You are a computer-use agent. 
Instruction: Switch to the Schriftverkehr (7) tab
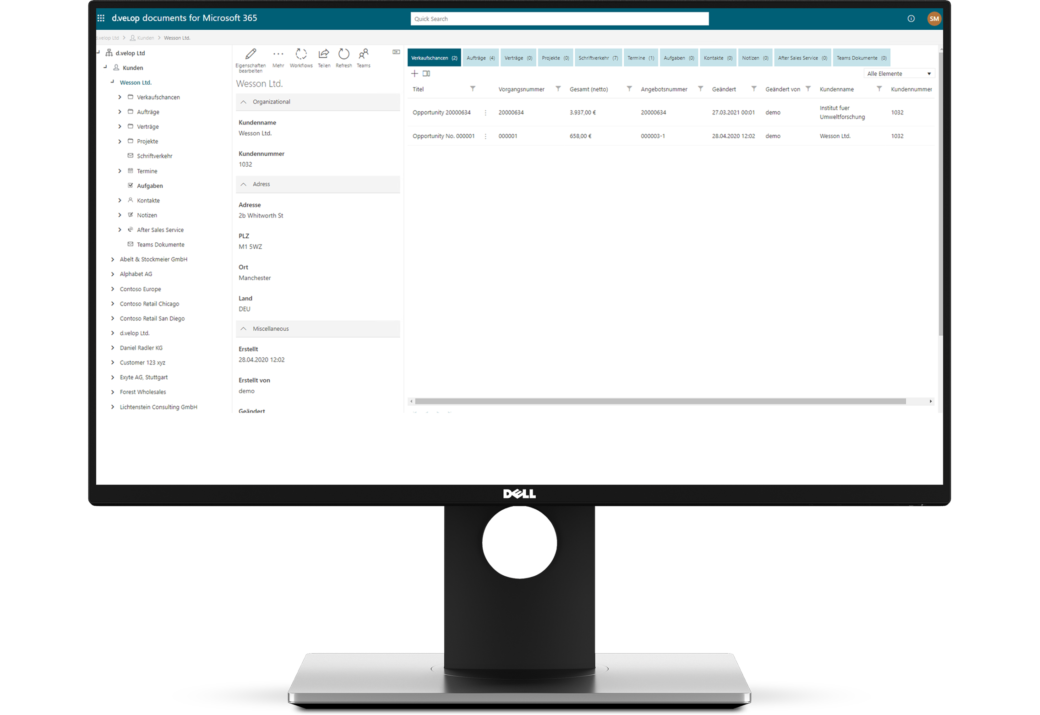(598, 58)
